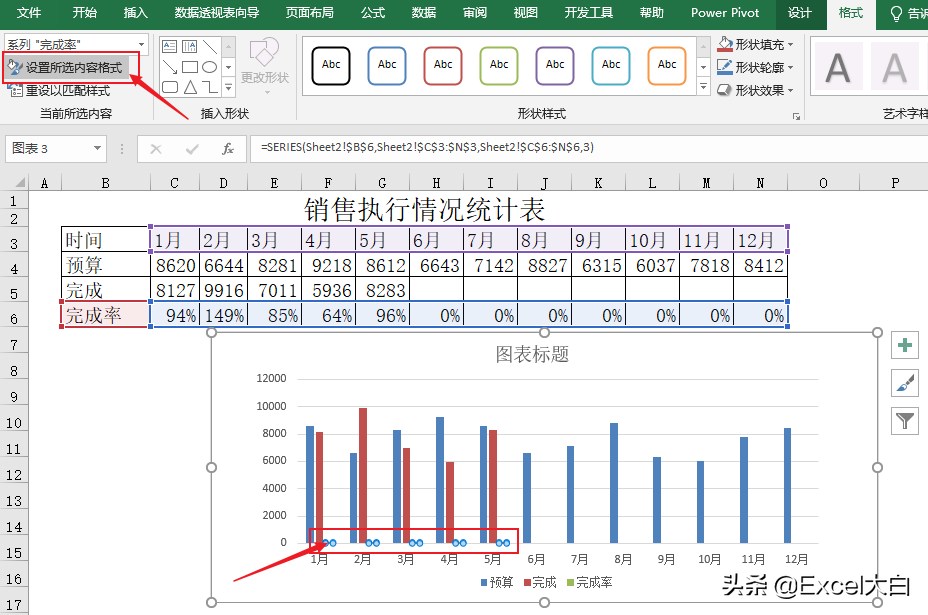The image size is (928, 615).
Task: Switch to the Power Pivot tab
Action: click(725, 12)
